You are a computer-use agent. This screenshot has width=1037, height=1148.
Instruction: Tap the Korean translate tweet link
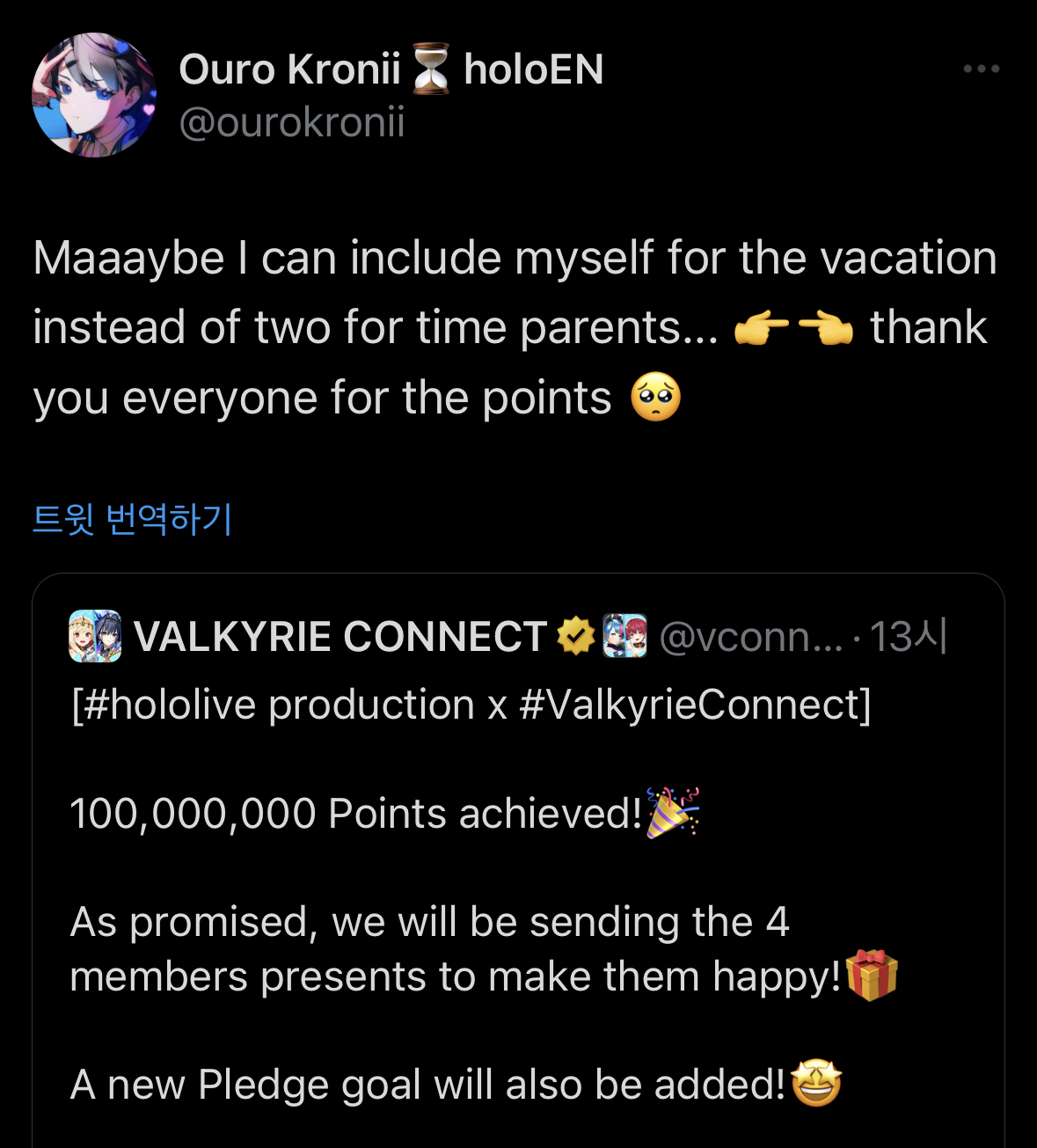click(x=132, y=518)
